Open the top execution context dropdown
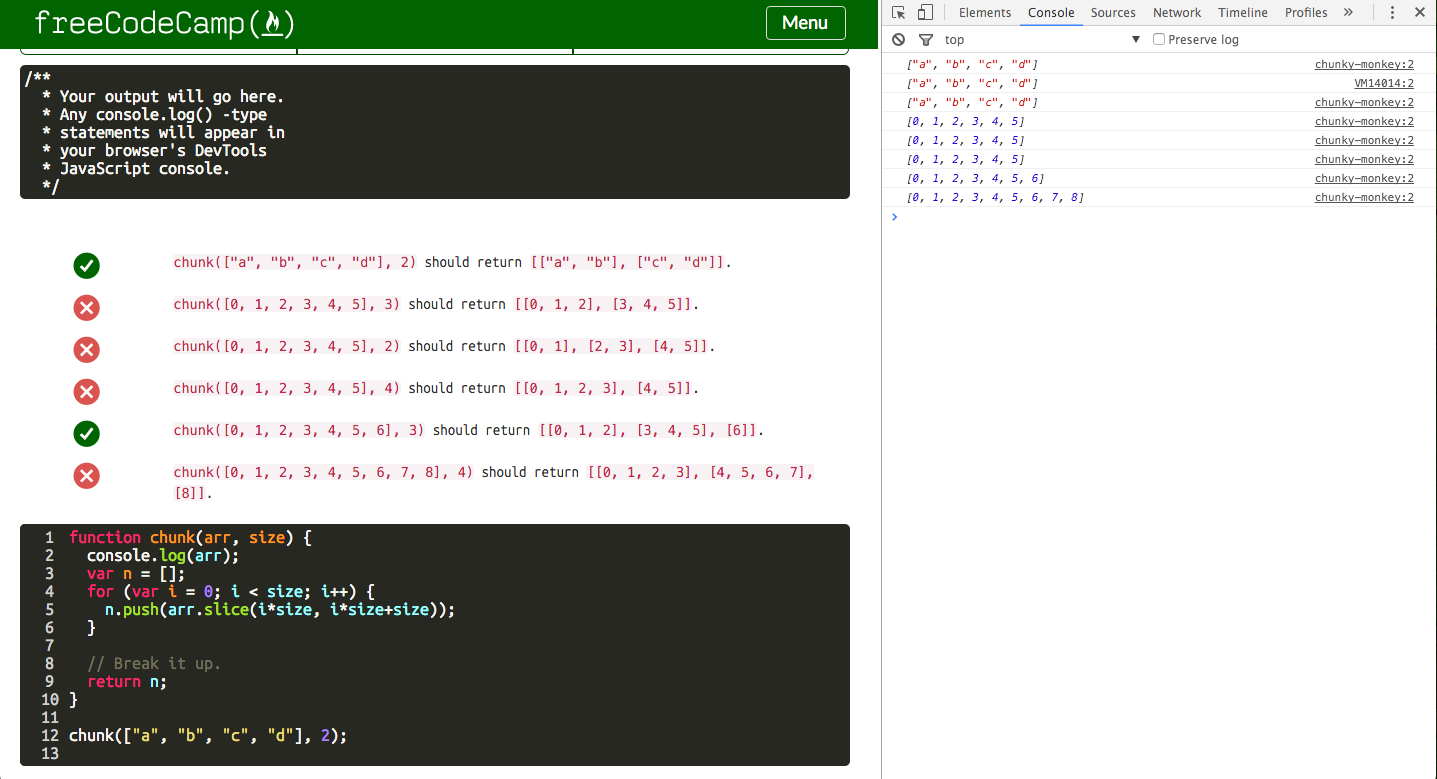 point(1042,40)
